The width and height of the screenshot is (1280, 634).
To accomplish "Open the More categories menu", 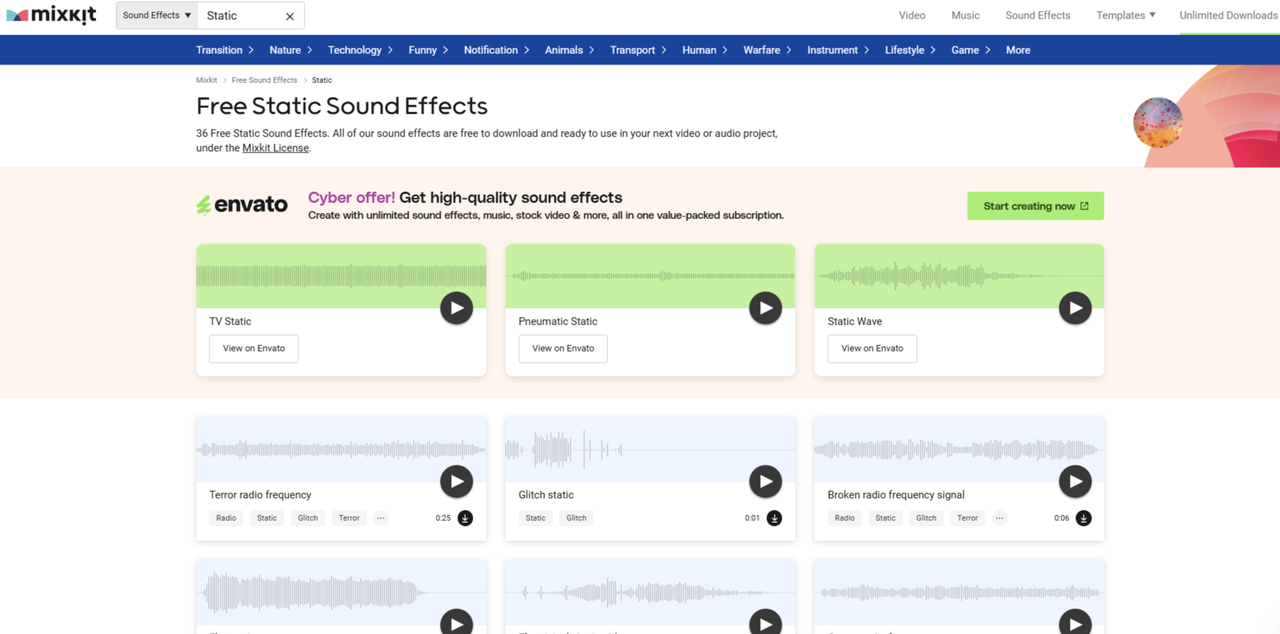I will coord(1018,50).
